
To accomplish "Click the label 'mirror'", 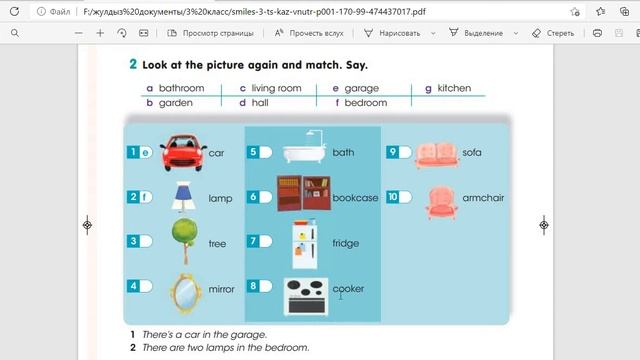I will pyautogui.click(x=222, y=289).
